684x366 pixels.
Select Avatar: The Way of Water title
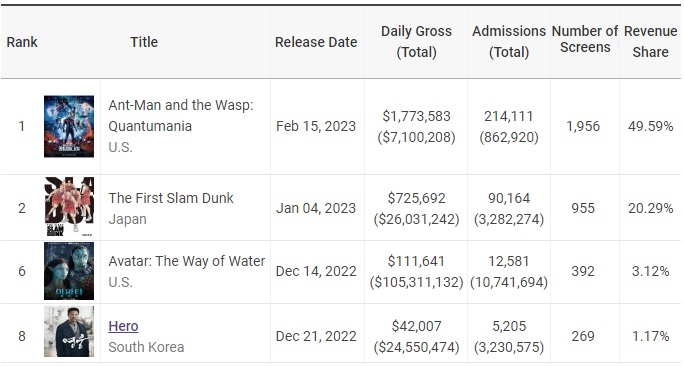click(x=187, y=261)
